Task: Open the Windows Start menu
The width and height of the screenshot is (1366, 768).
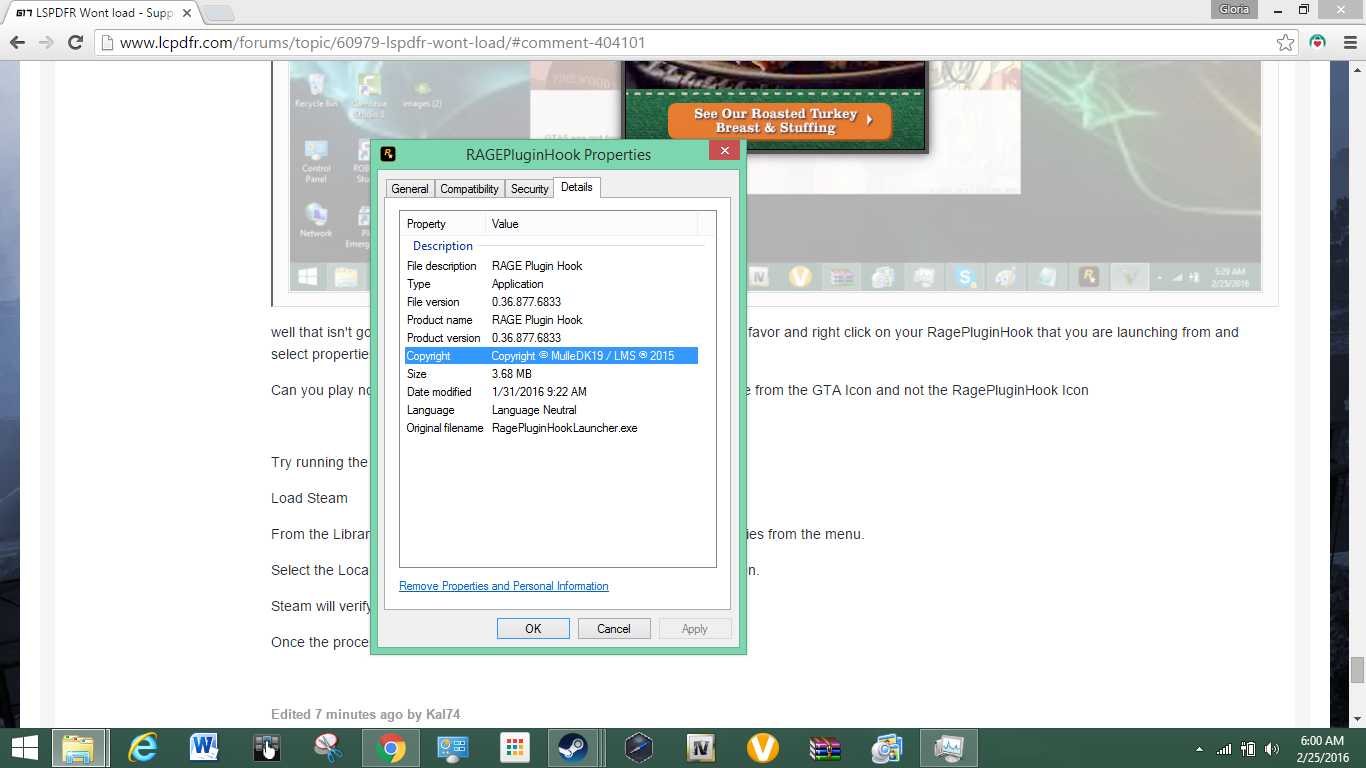Action: point(24,748)
